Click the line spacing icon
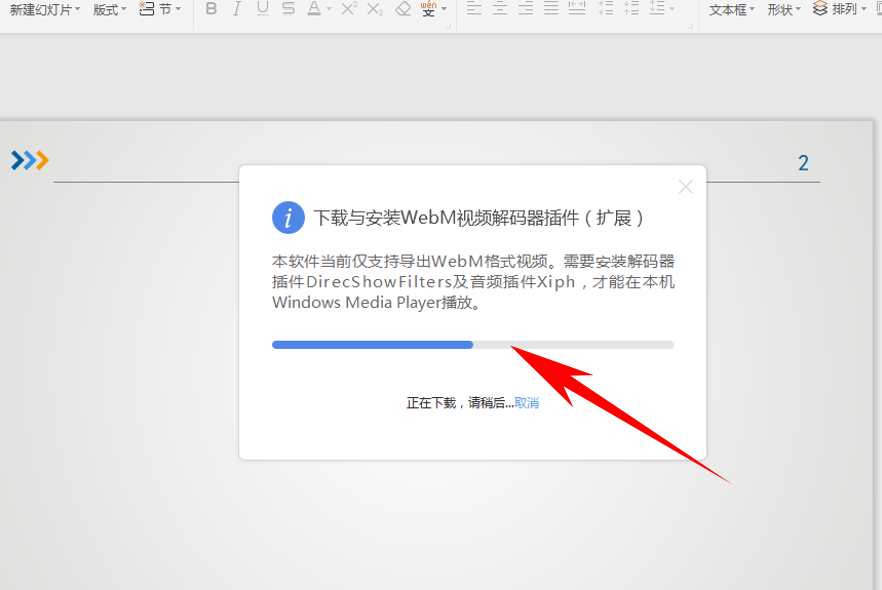Screen dimensions: 882x590 coord(656,8)
